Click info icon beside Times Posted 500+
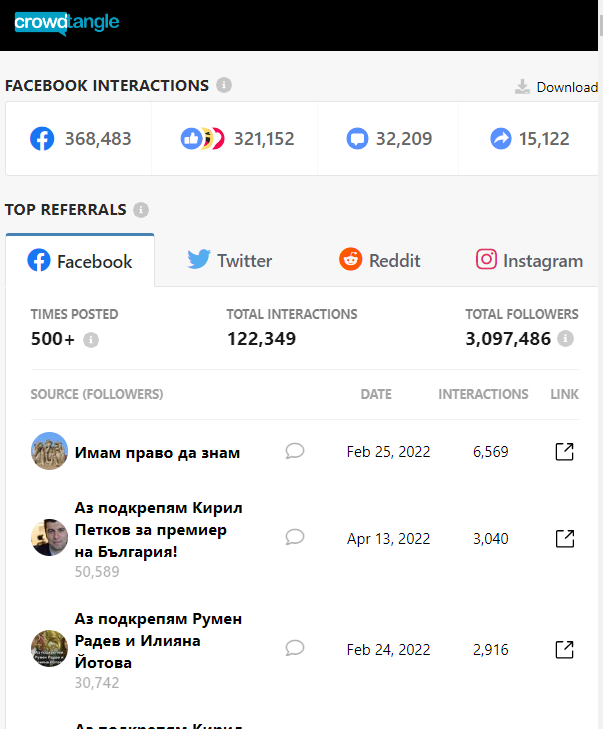The width and height of the screenshot is (603, 729). 91,340
